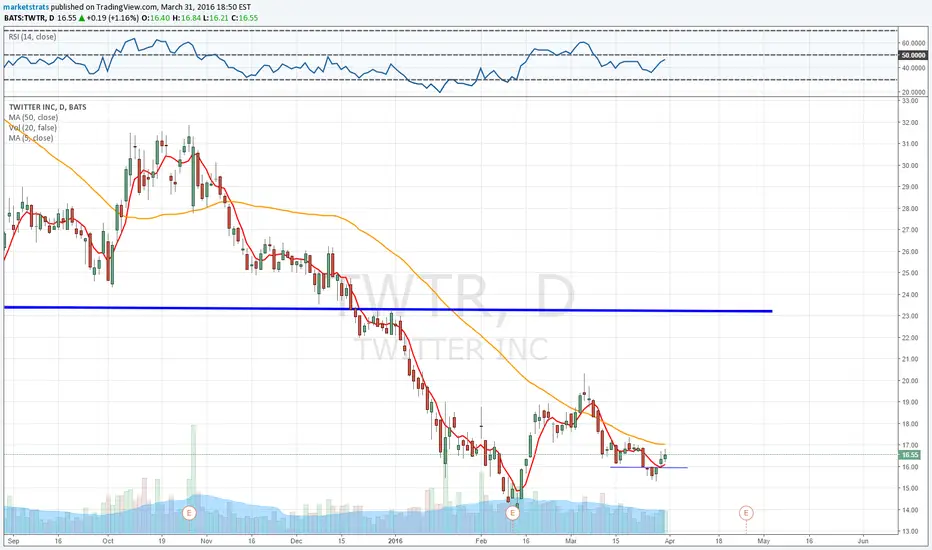Viewport: 932px width, 550px height.
Task: Click the current price label 16.55
Action: click(910, 455)
